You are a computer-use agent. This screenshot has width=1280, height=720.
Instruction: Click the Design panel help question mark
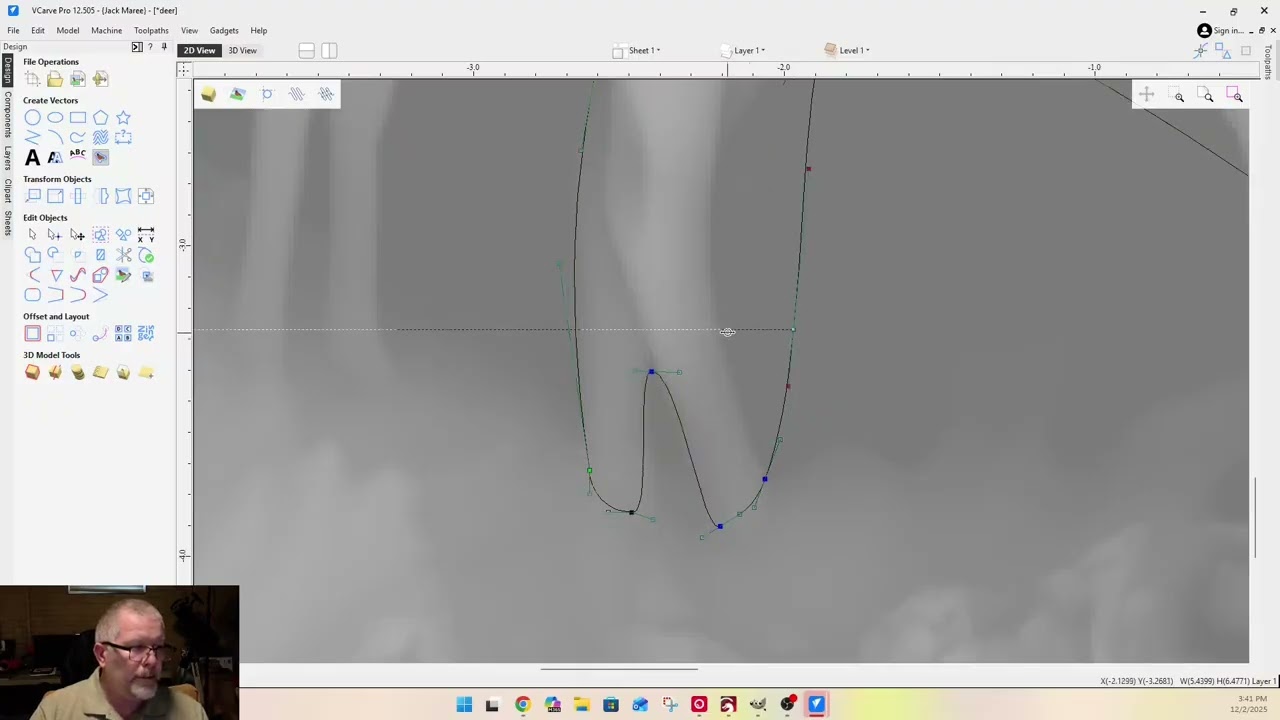150,47
